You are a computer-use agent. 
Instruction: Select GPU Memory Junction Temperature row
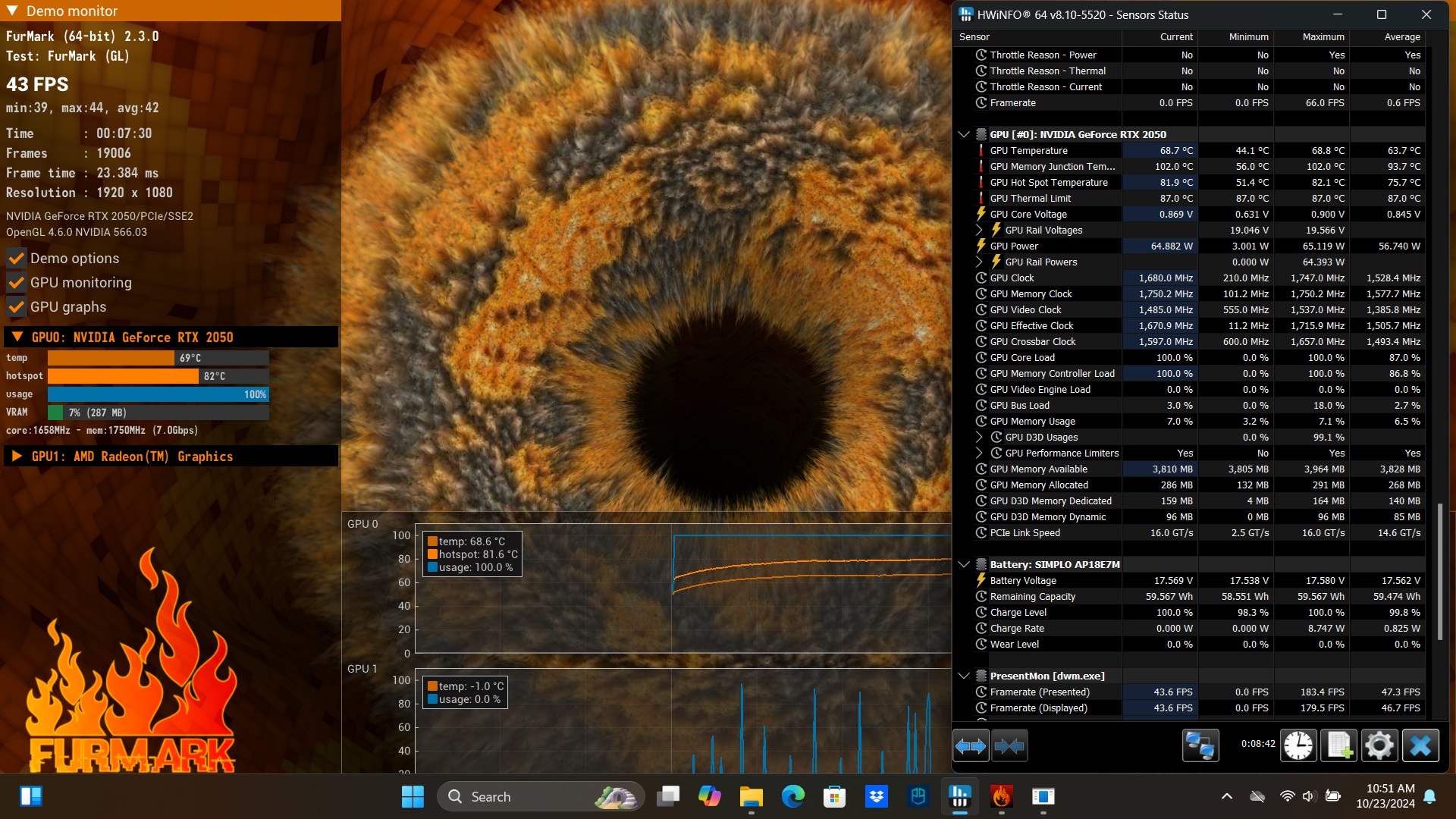tap(1189, 166)
